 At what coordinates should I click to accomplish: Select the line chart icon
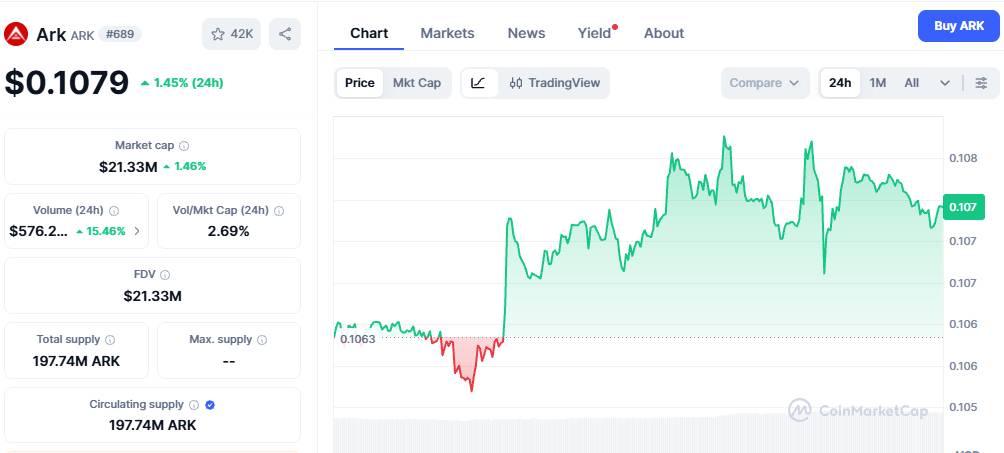pyautogui.click(x=479, y=83)
